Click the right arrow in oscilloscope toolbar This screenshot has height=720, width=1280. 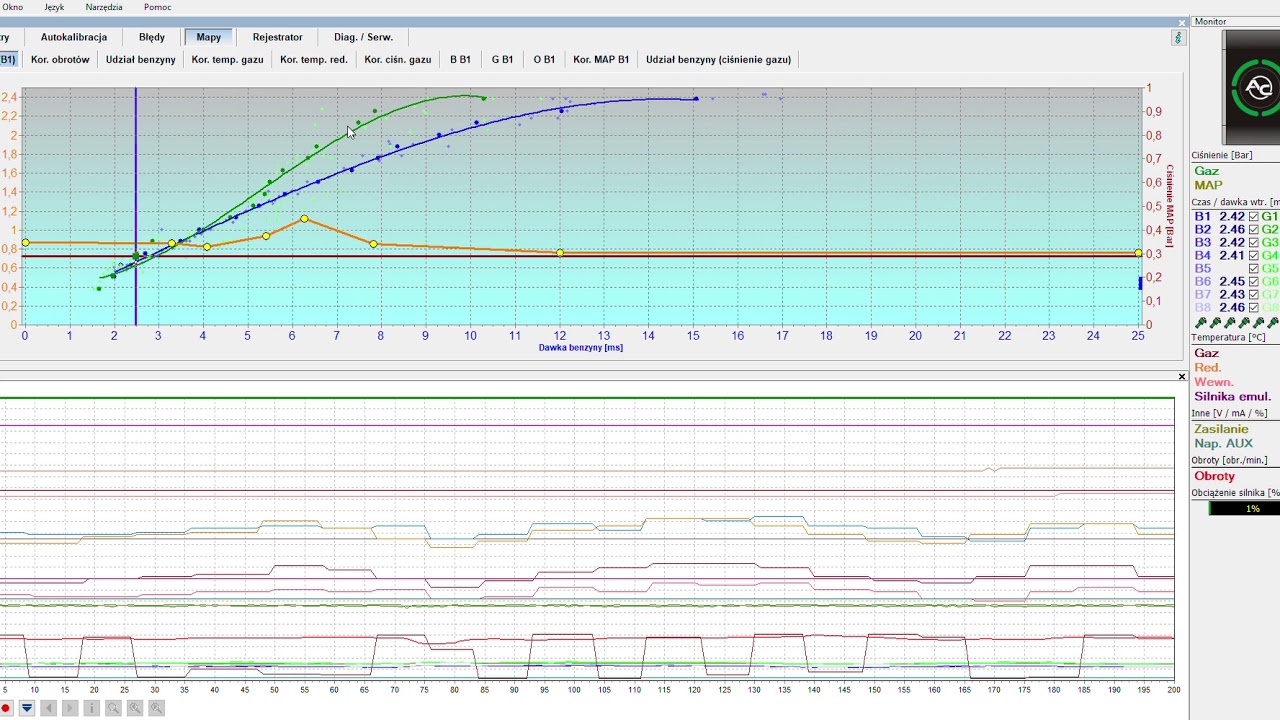click(x=70, y=708)
